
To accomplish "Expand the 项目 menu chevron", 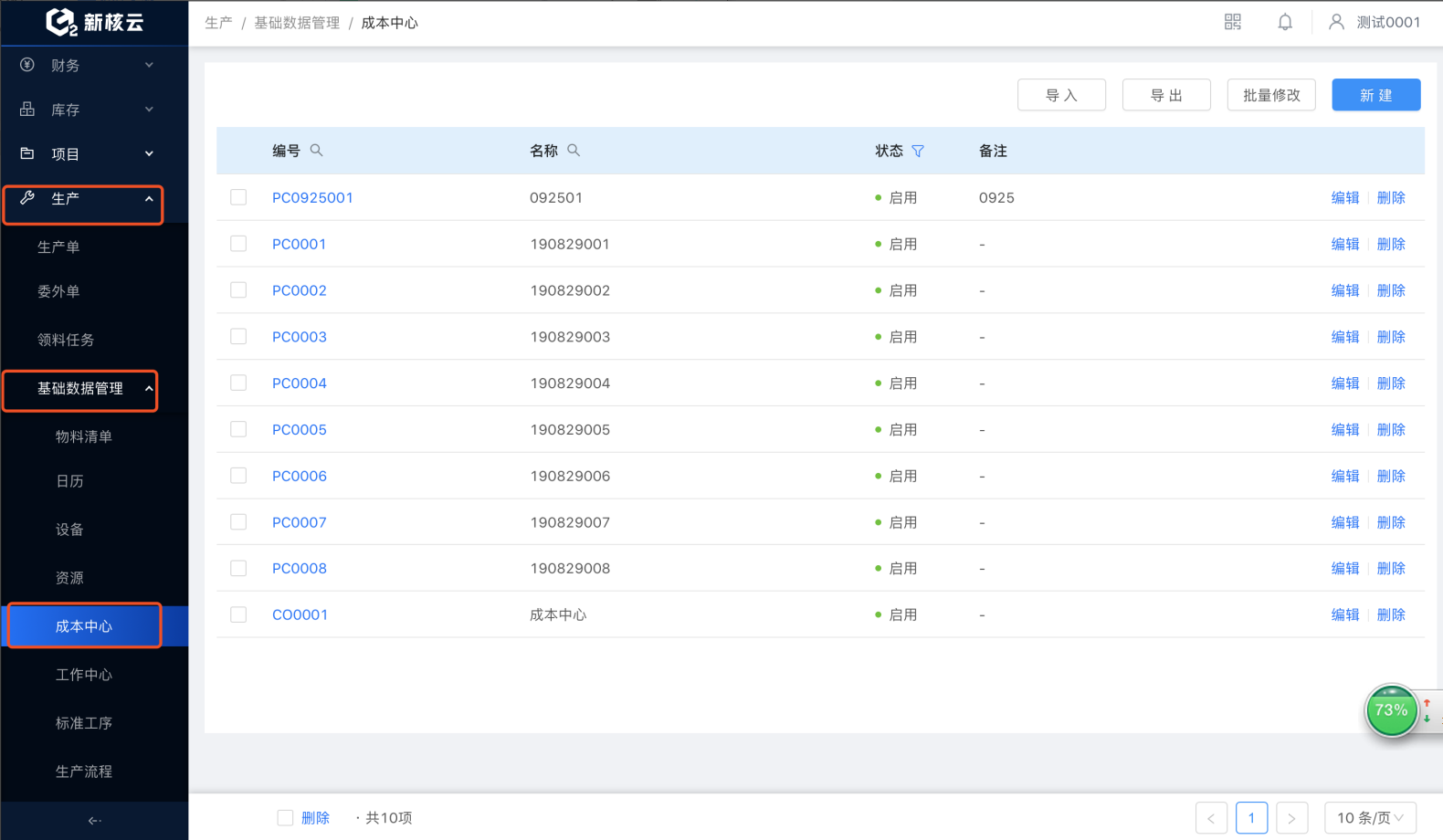I will (x=149, y=153).
